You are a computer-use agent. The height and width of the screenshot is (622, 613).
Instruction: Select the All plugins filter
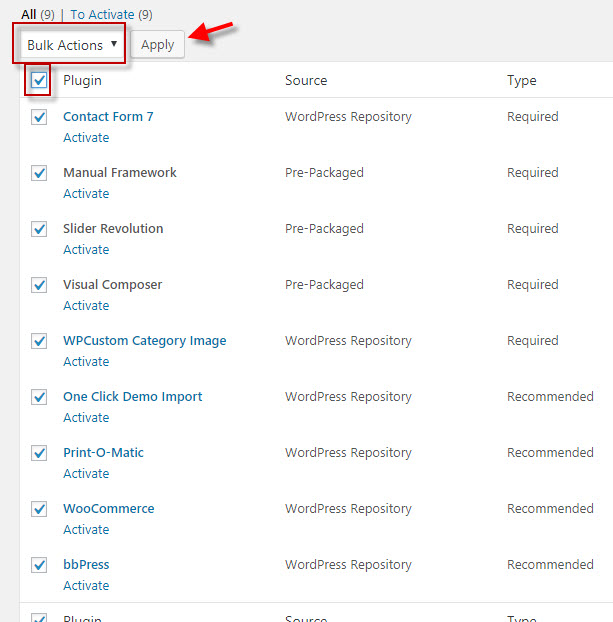29,14
